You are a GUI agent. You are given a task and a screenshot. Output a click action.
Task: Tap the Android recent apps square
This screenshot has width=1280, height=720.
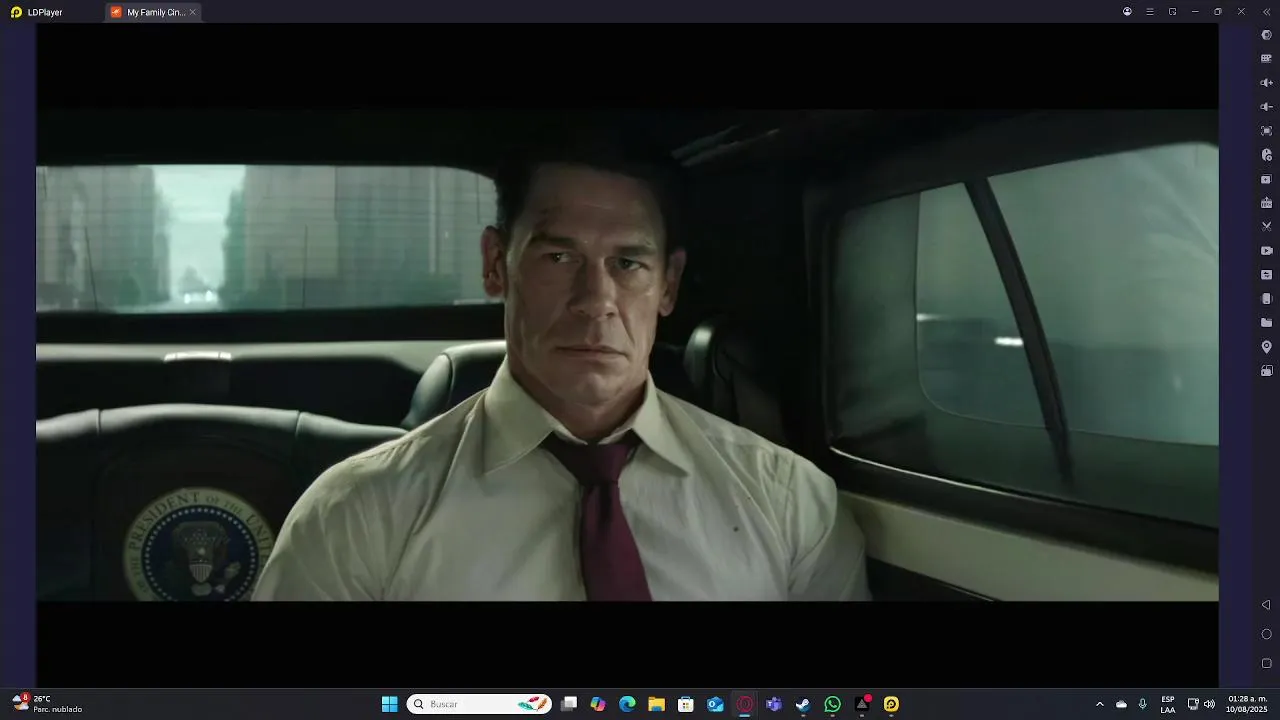[x=1266, y=663]
